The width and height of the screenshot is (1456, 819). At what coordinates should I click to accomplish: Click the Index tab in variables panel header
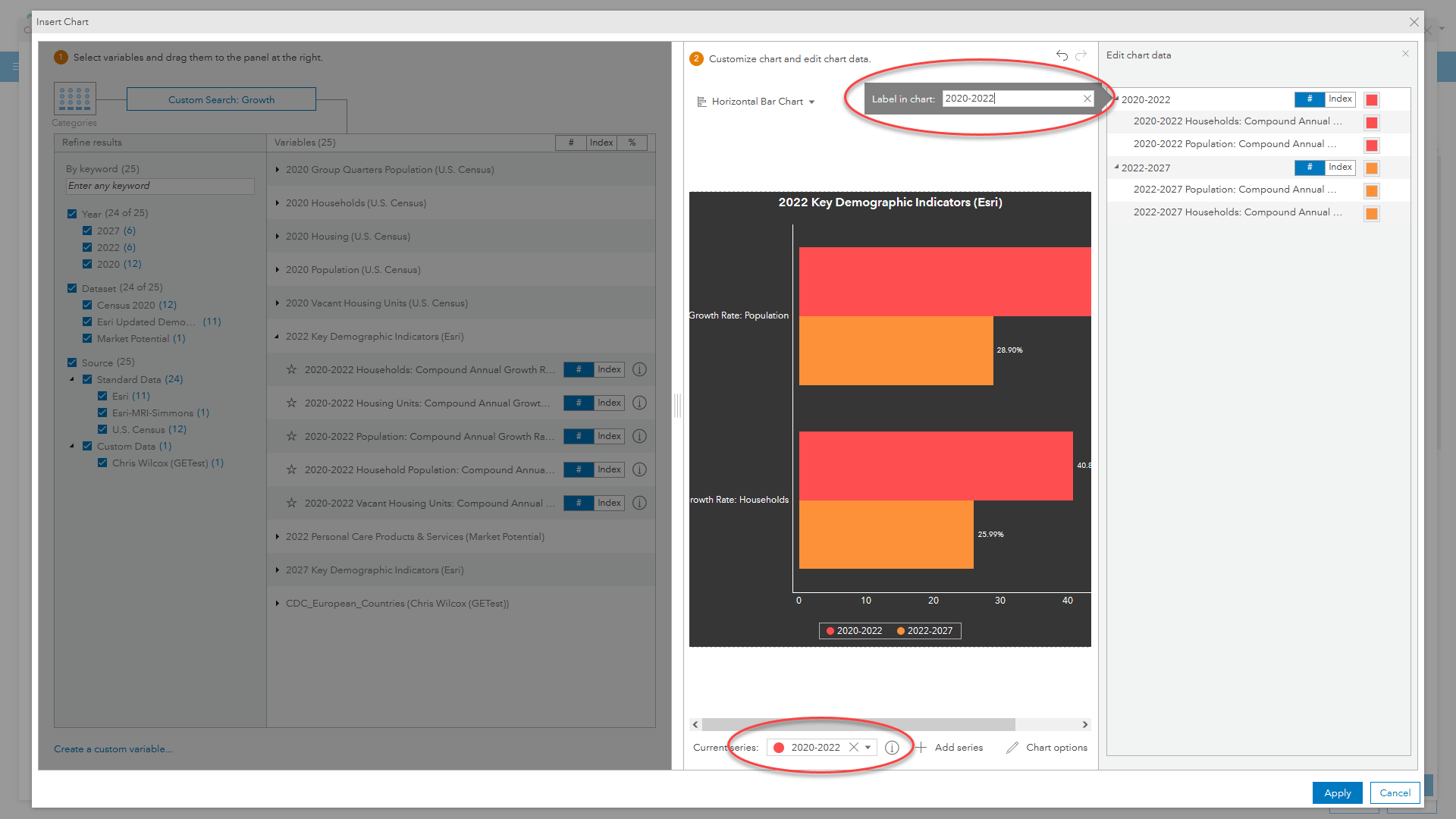(x=601, y=141)
